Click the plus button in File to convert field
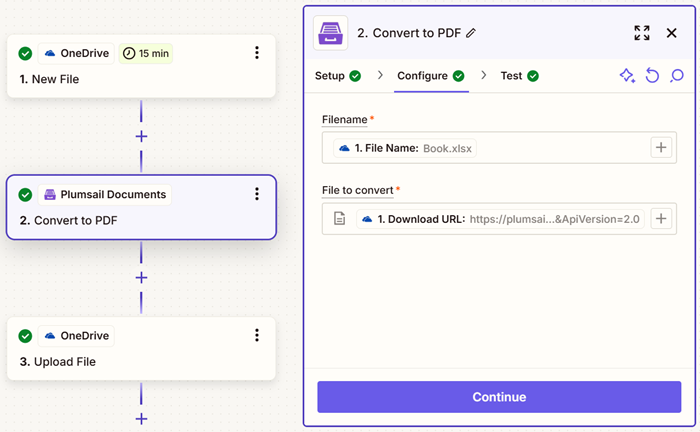 click(661, 219)
